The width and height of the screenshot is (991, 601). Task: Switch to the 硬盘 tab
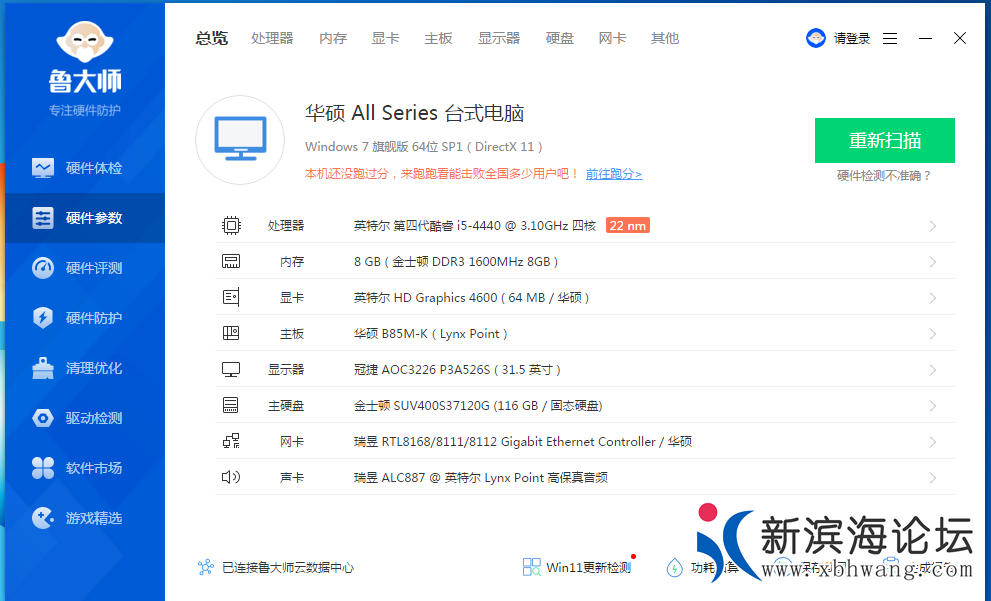coord(560,38)
